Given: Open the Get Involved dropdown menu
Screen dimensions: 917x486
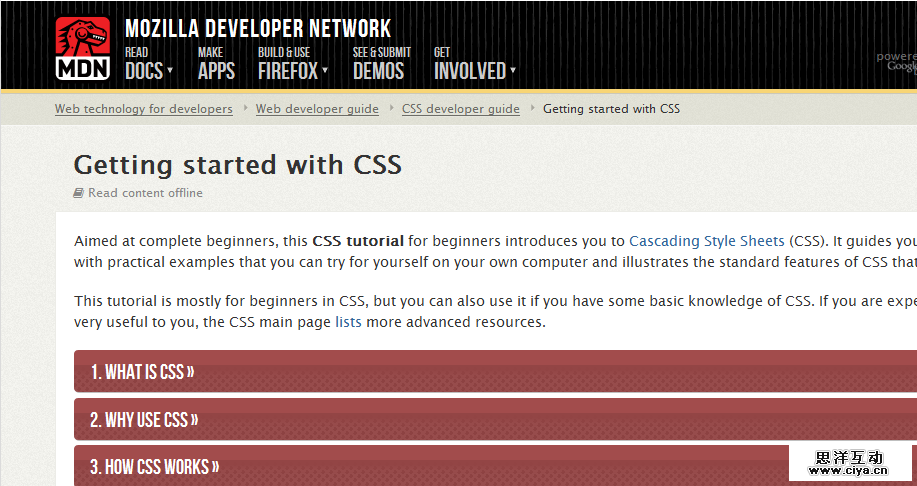Looking at the screenshot, I should point(475,70).
